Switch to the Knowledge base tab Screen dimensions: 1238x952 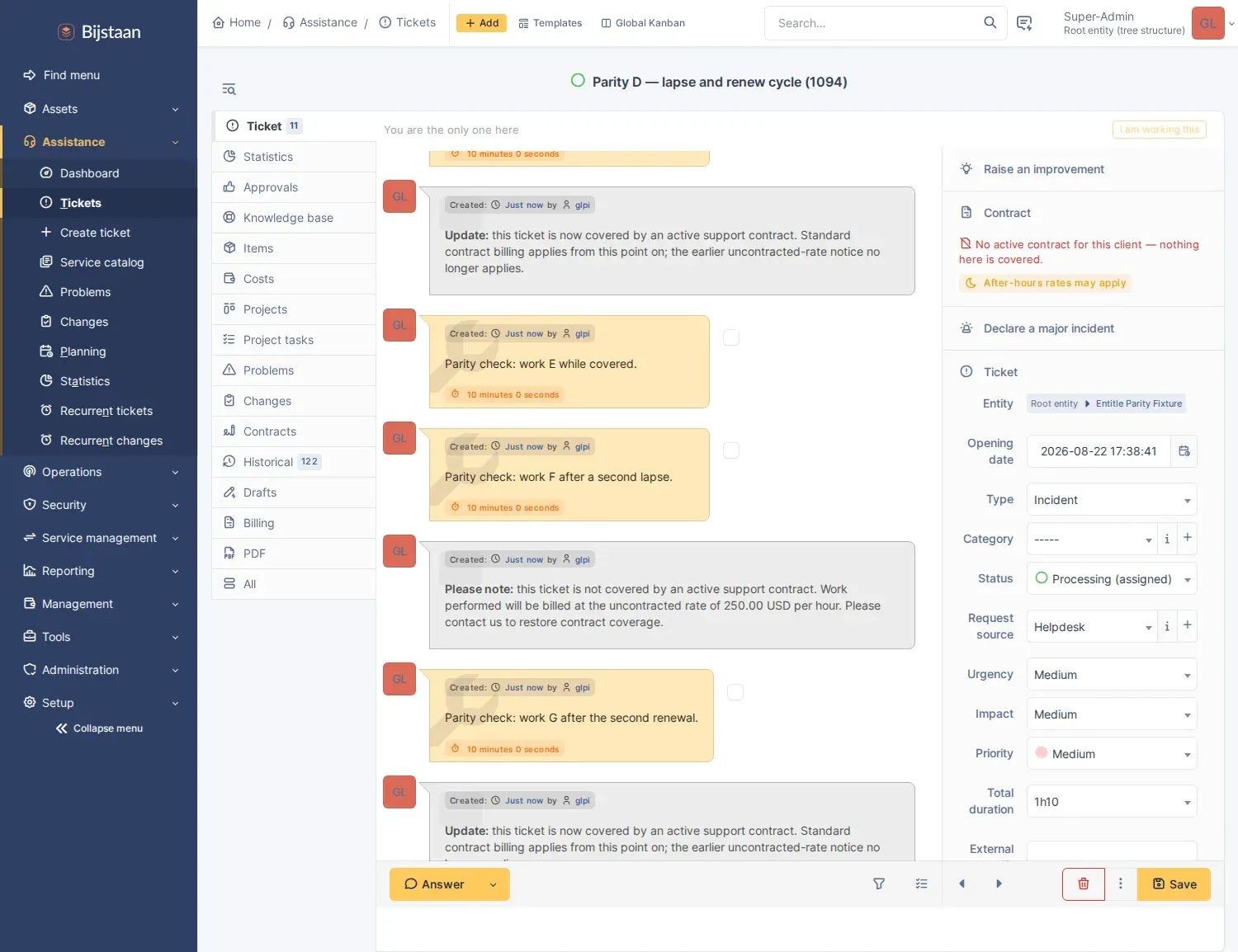[295, 218]
